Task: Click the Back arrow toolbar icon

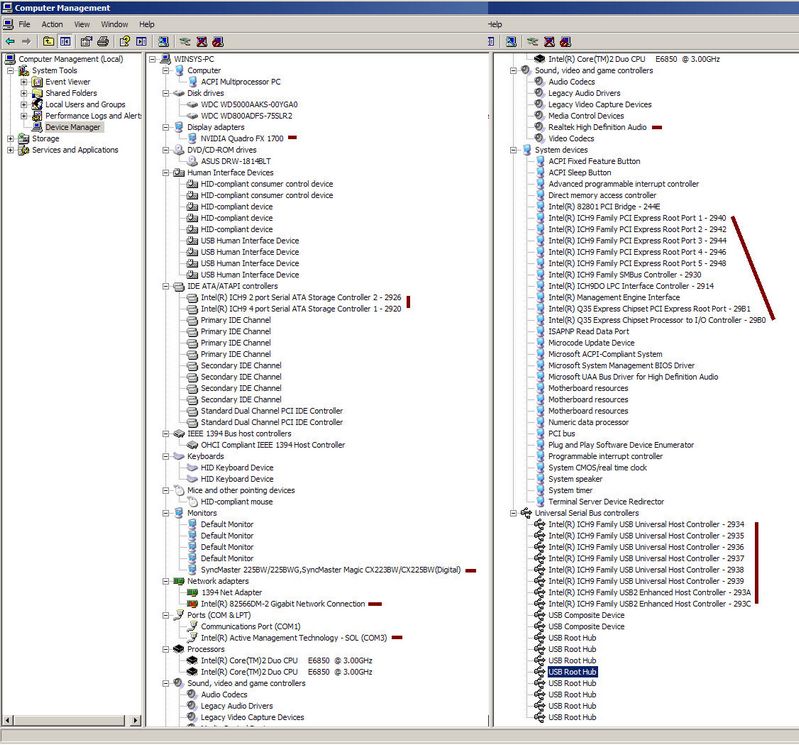Action: point(10,41)
